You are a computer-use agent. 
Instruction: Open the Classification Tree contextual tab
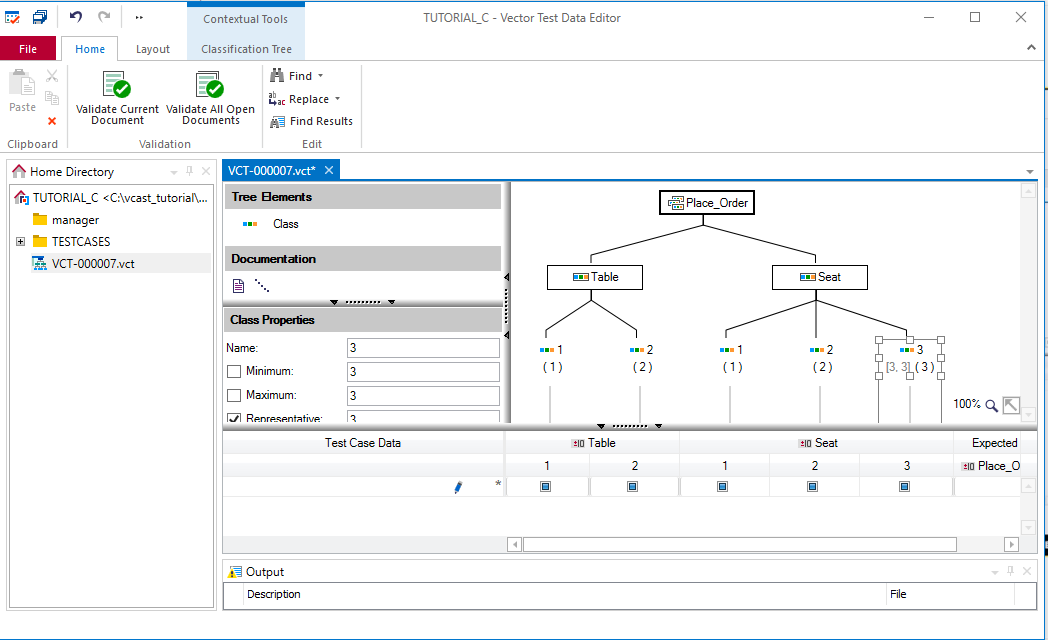point(244,47)
